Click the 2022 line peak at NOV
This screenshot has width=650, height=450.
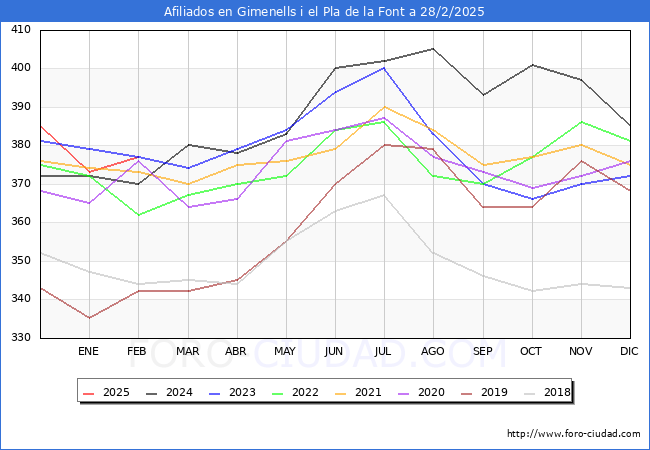pos(582,122)
